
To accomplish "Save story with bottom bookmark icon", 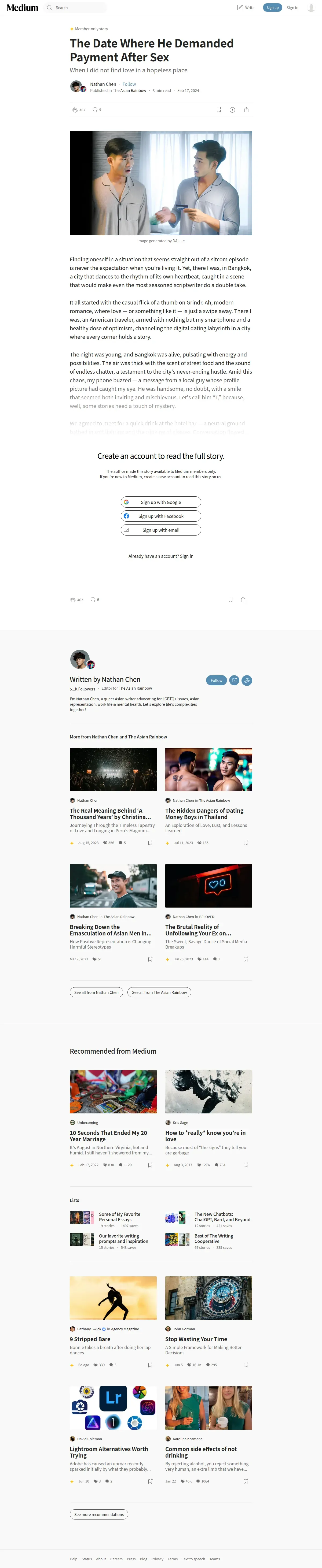I will [x=230, y=600].
